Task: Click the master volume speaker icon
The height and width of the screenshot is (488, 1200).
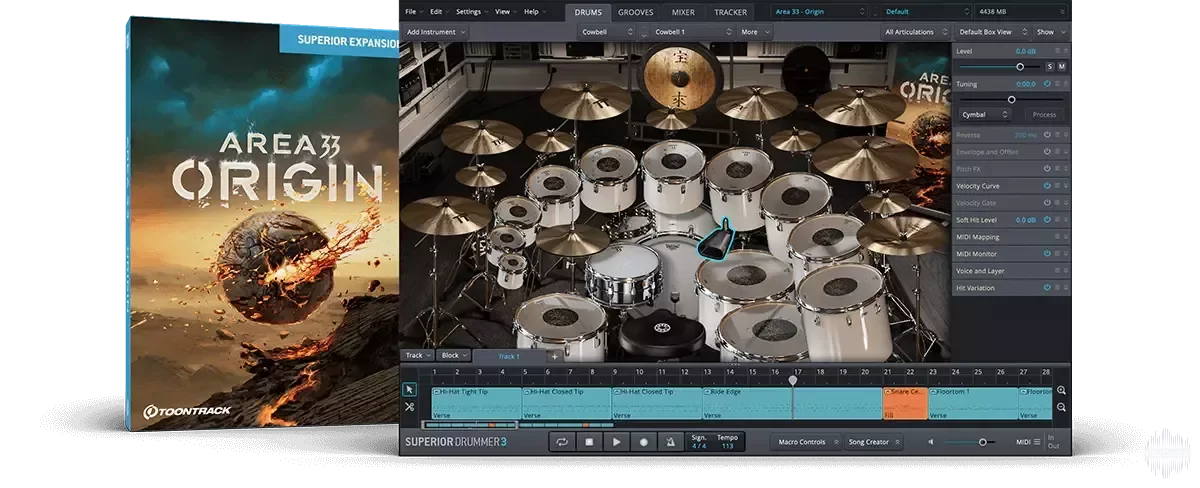Action: tap(931, 442)
